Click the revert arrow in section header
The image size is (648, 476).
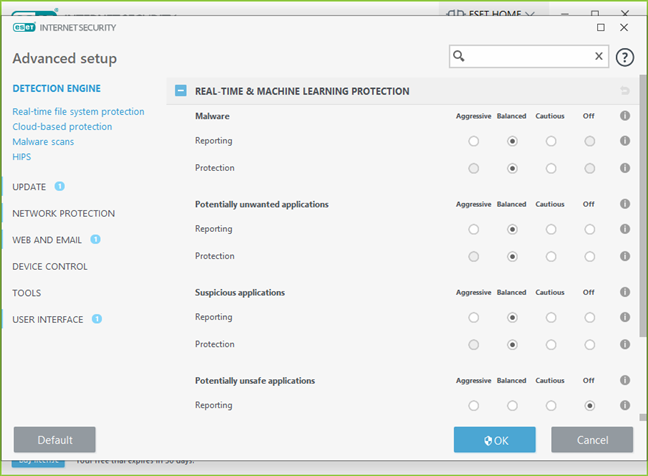[624, 90]
